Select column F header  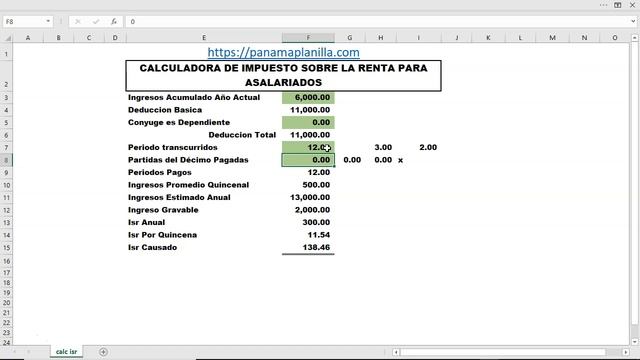click(308, 38)
